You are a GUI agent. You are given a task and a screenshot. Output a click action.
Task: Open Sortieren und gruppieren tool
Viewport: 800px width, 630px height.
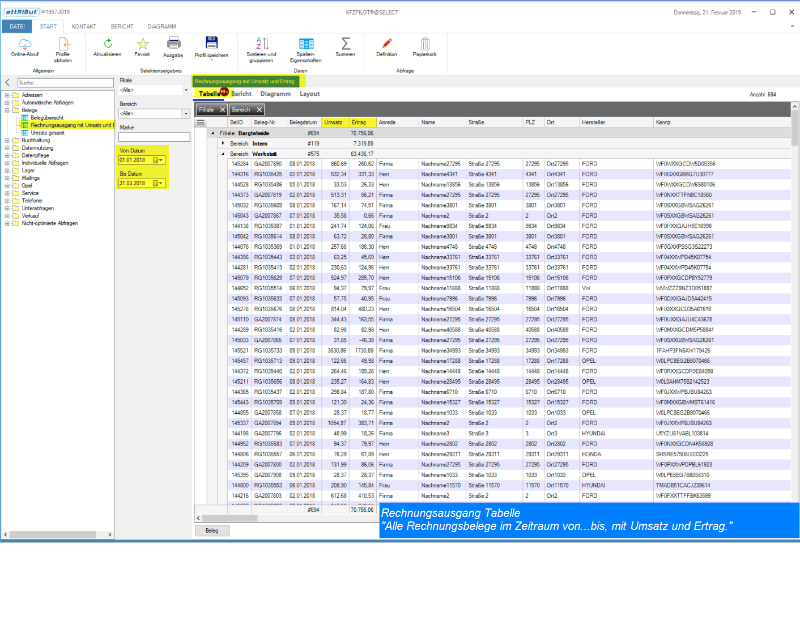tap(263, 43)
